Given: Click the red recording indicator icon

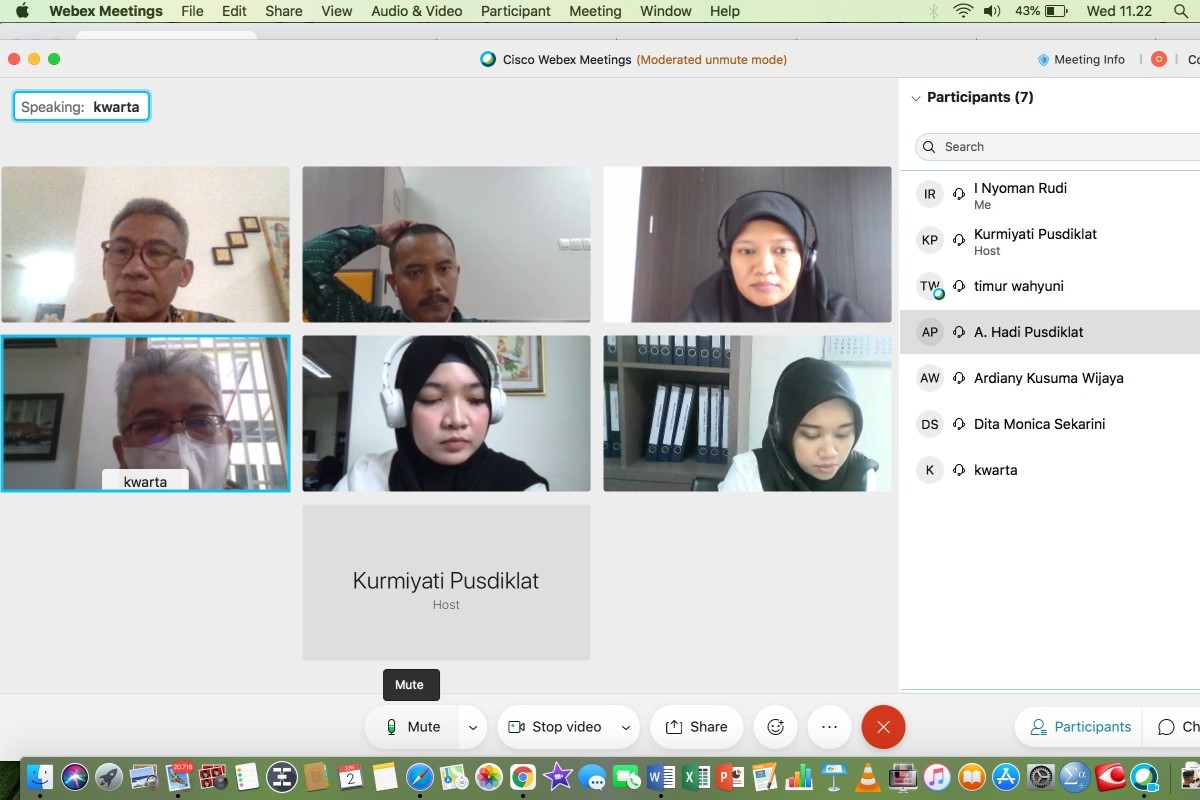Looking at the screenshot, I should point(1159,59).
